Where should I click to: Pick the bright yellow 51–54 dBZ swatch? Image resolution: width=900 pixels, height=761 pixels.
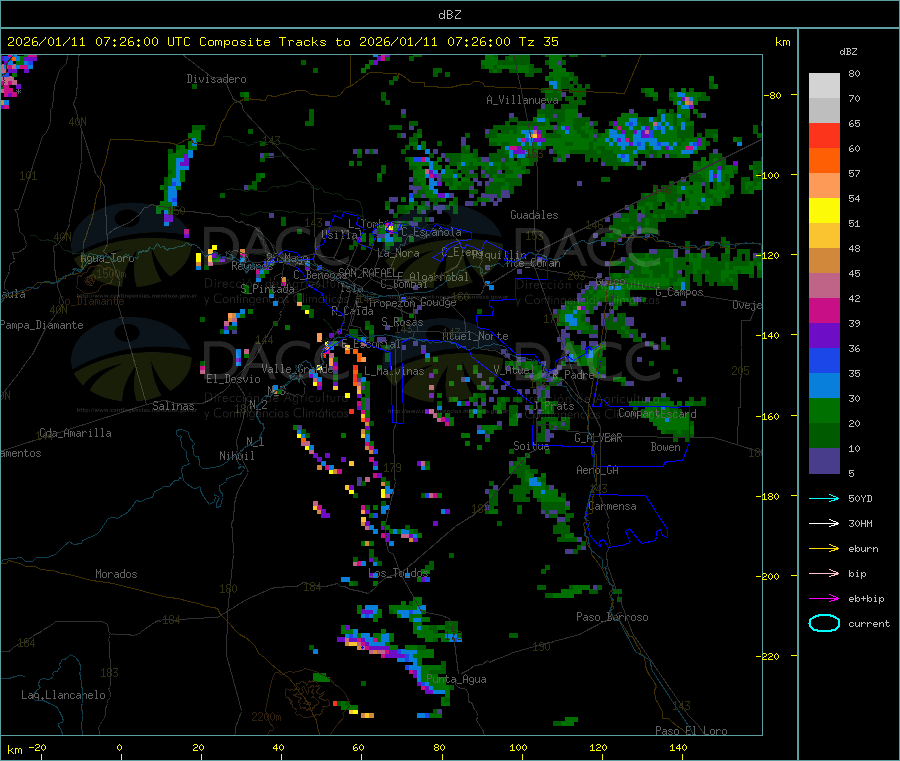pos(824,211)
